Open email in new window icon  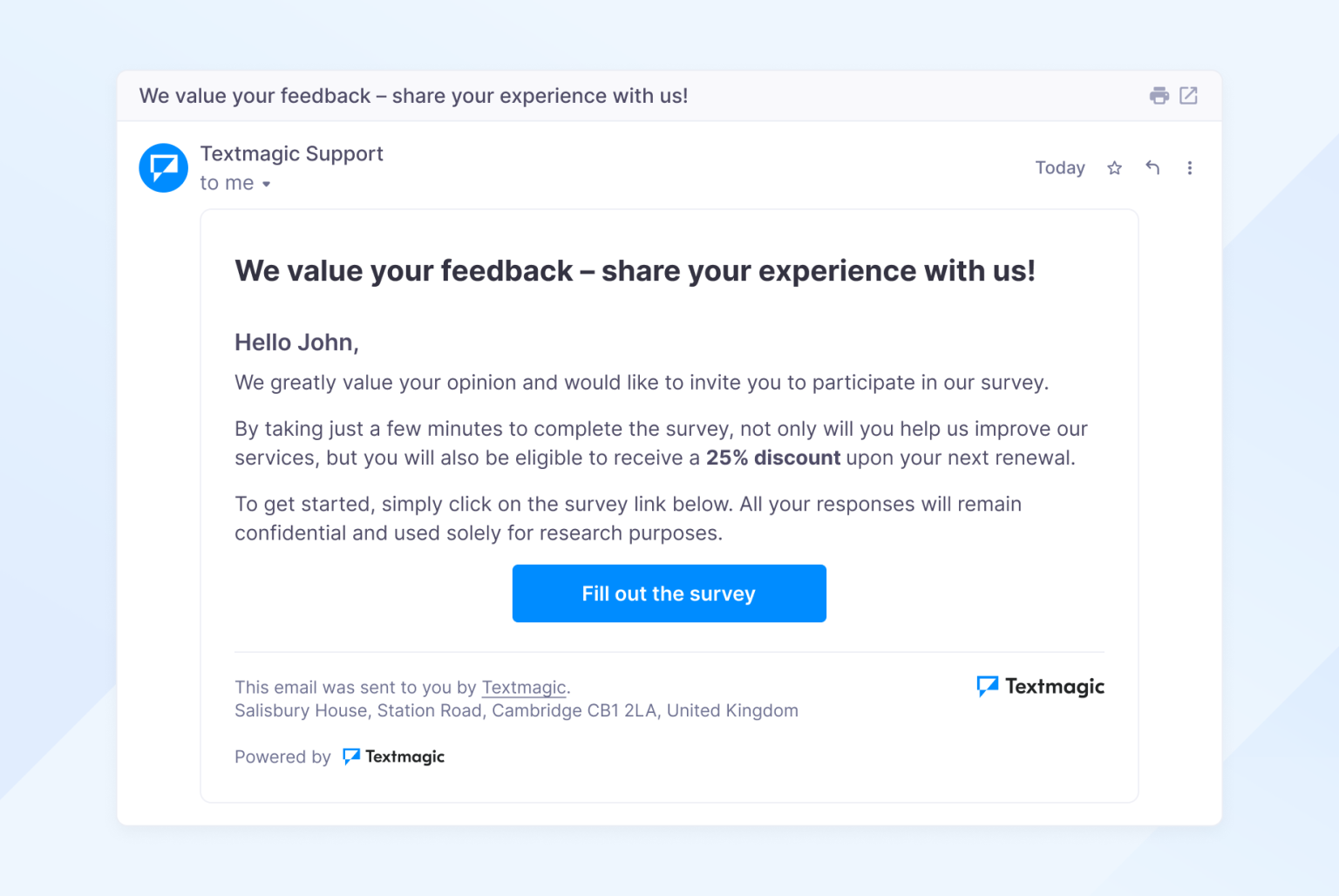point(1189,96)
